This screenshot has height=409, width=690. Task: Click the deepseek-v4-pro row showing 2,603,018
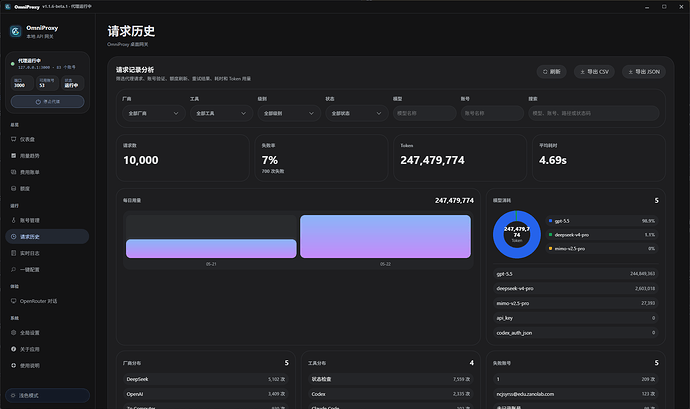[576, 288]
